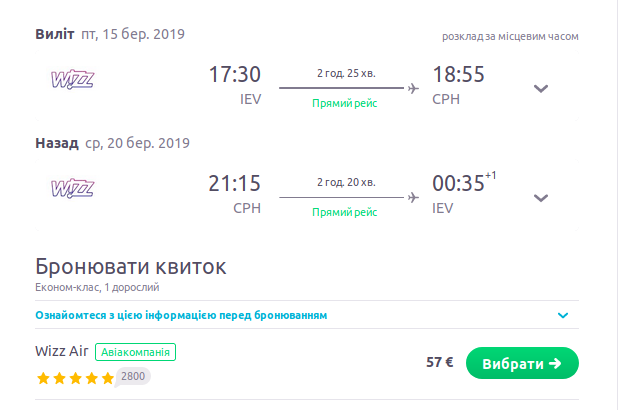Expand the return flight details chevron

click(541, 197)
